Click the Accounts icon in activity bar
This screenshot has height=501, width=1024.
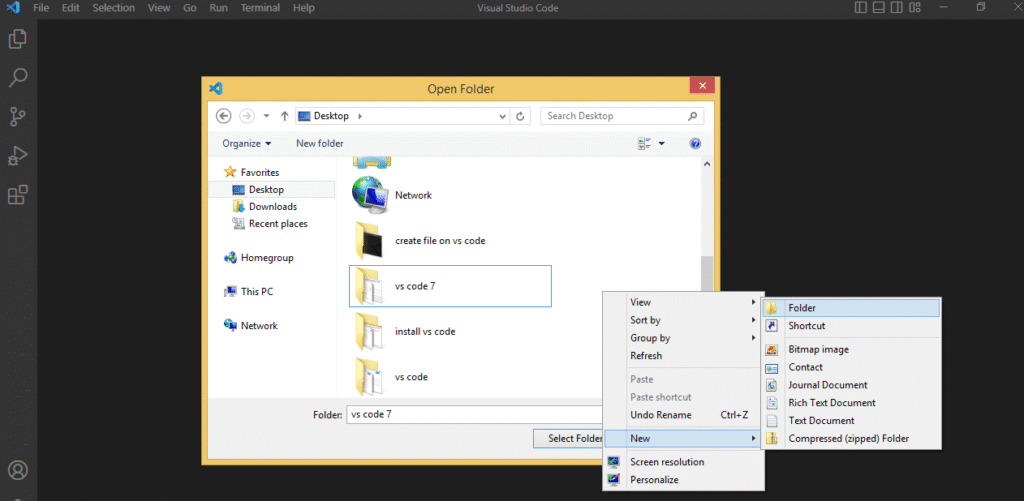tap(18, 470)
